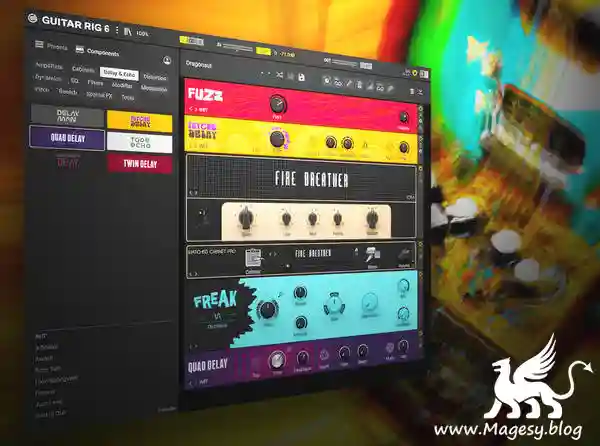Select the Amplifiers category

[49, 66]
